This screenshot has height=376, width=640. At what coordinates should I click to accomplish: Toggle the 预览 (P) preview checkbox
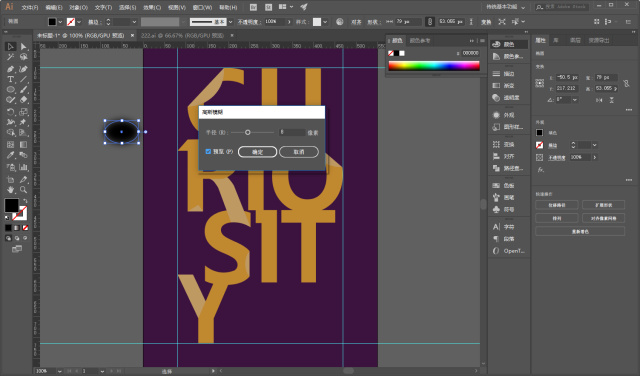[208, 151]
